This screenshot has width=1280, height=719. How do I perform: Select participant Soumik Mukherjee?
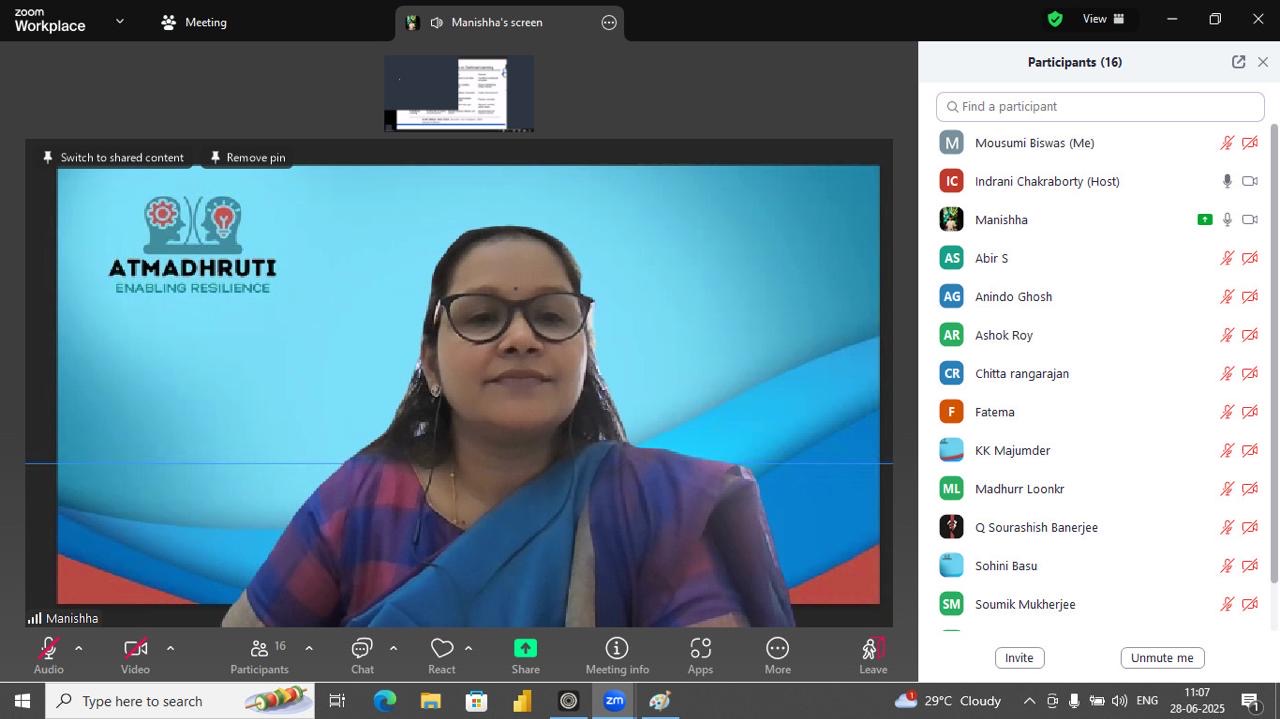[1100, 604]
